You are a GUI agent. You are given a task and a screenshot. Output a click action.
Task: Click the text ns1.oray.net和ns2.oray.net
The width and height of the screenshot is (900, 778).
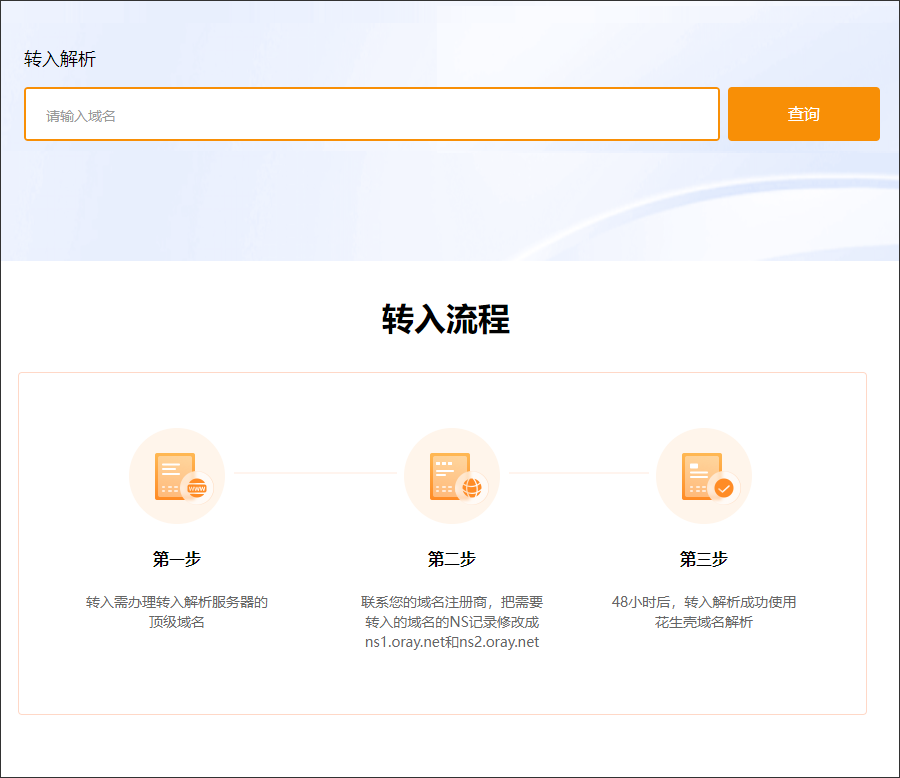tap(452, 642)
